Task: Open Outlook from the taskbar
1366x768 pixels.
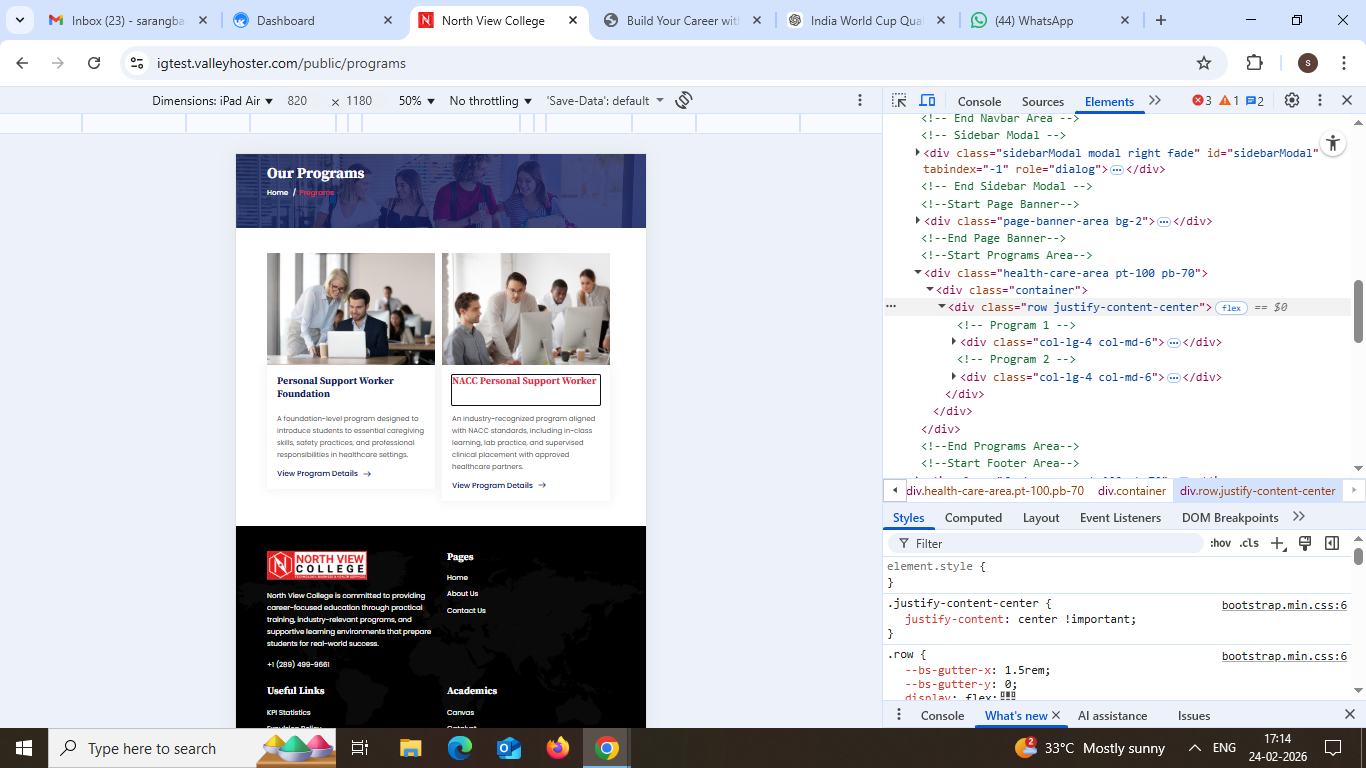Action: coord(509,748)
